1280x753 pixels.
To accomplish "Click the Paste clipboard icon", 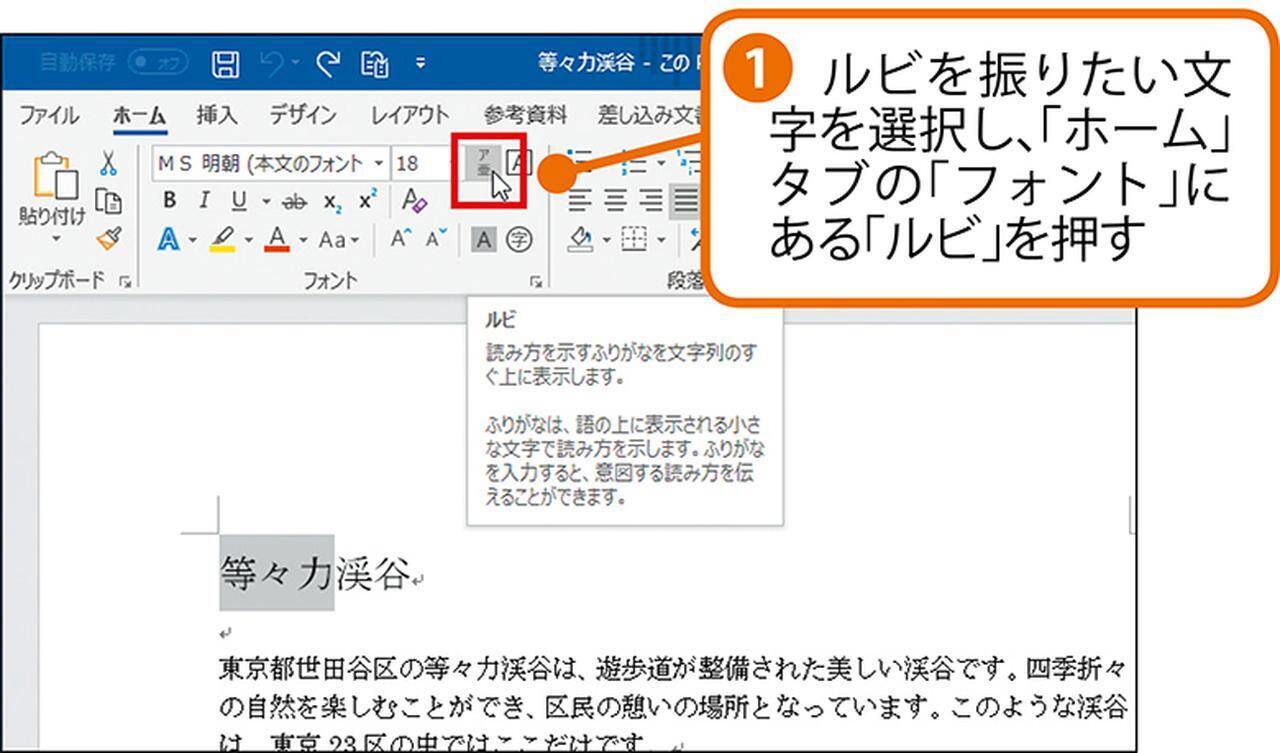I will 55,177.
